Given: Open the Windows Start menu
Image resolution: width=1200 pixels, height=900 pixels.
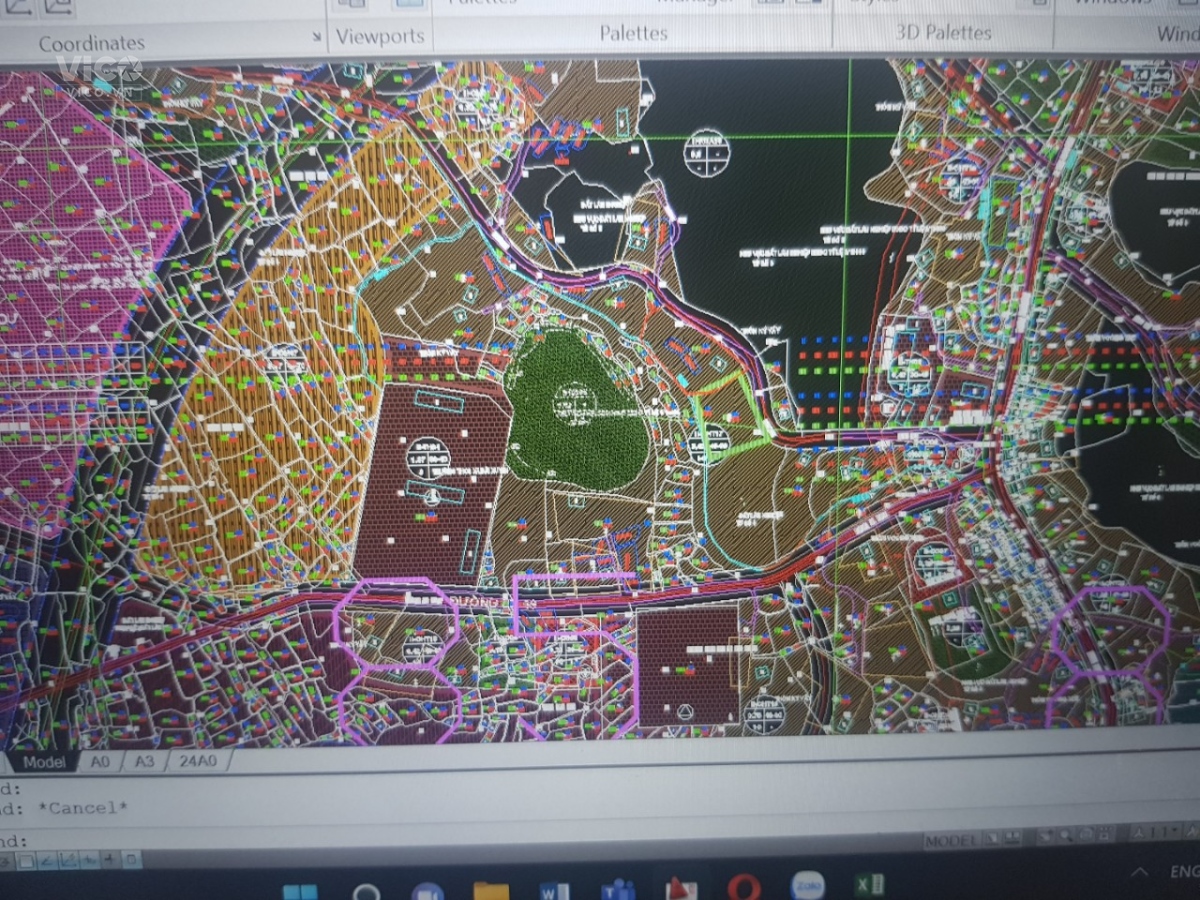Looking at the screenshot, I should [300, 891].
